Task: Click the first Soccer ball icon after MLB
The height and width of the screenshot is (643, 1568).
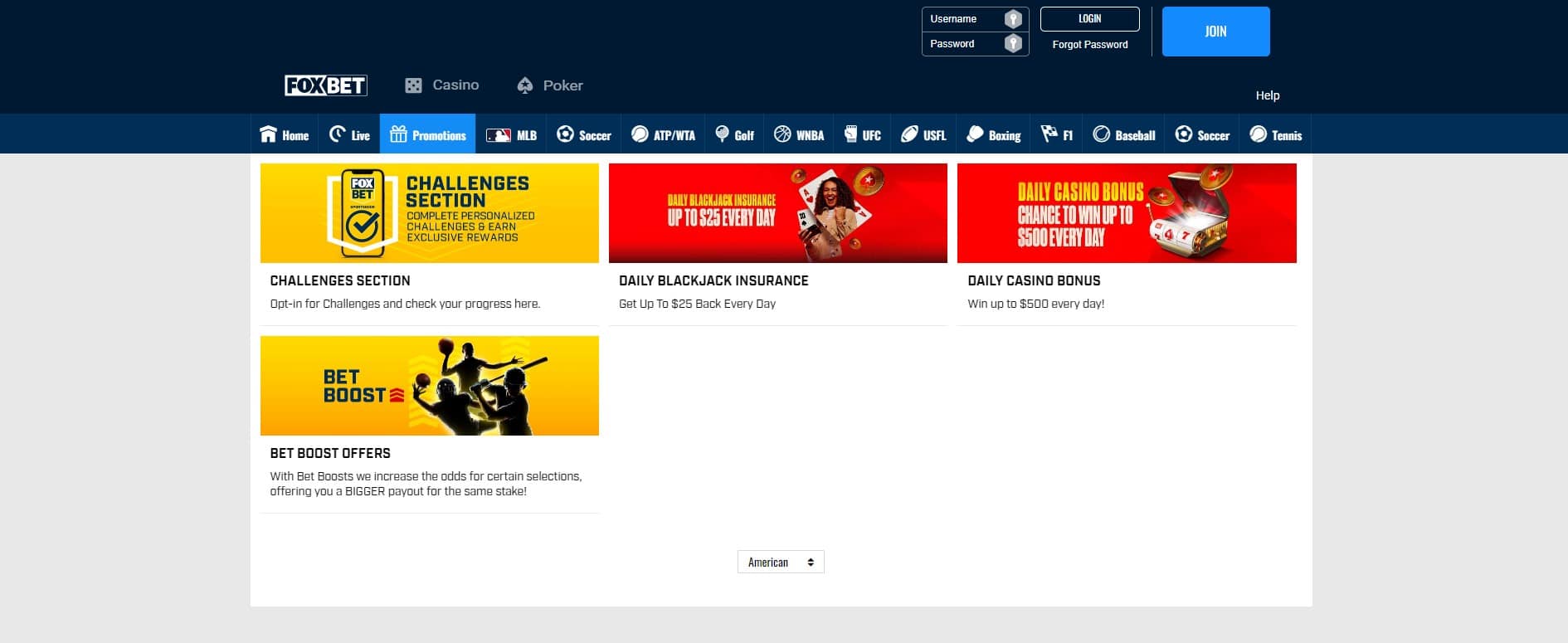Action: (565, 134)
